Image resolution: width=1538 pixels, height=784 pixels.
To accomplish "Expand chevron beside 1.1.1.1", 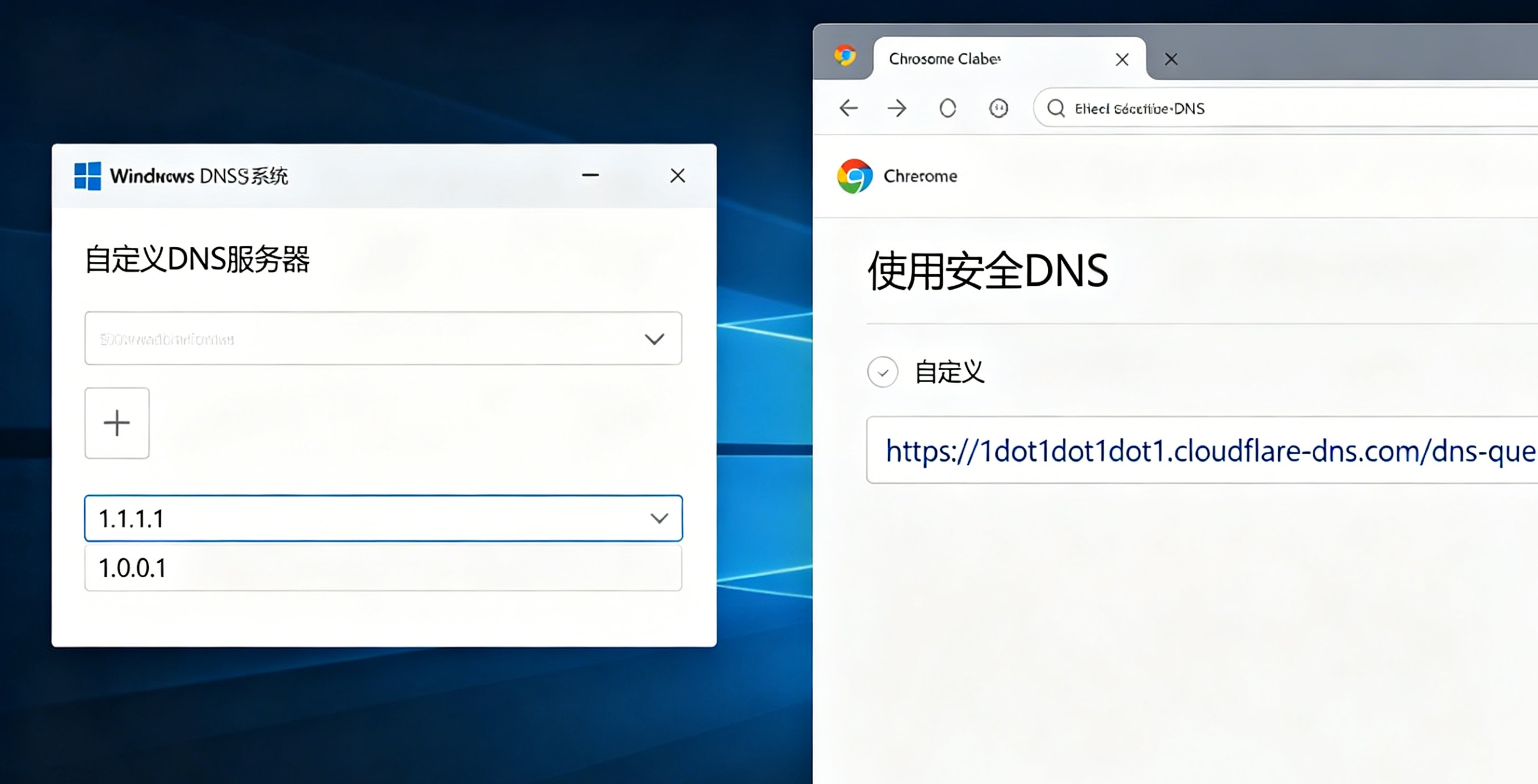I will click(660, 518).
